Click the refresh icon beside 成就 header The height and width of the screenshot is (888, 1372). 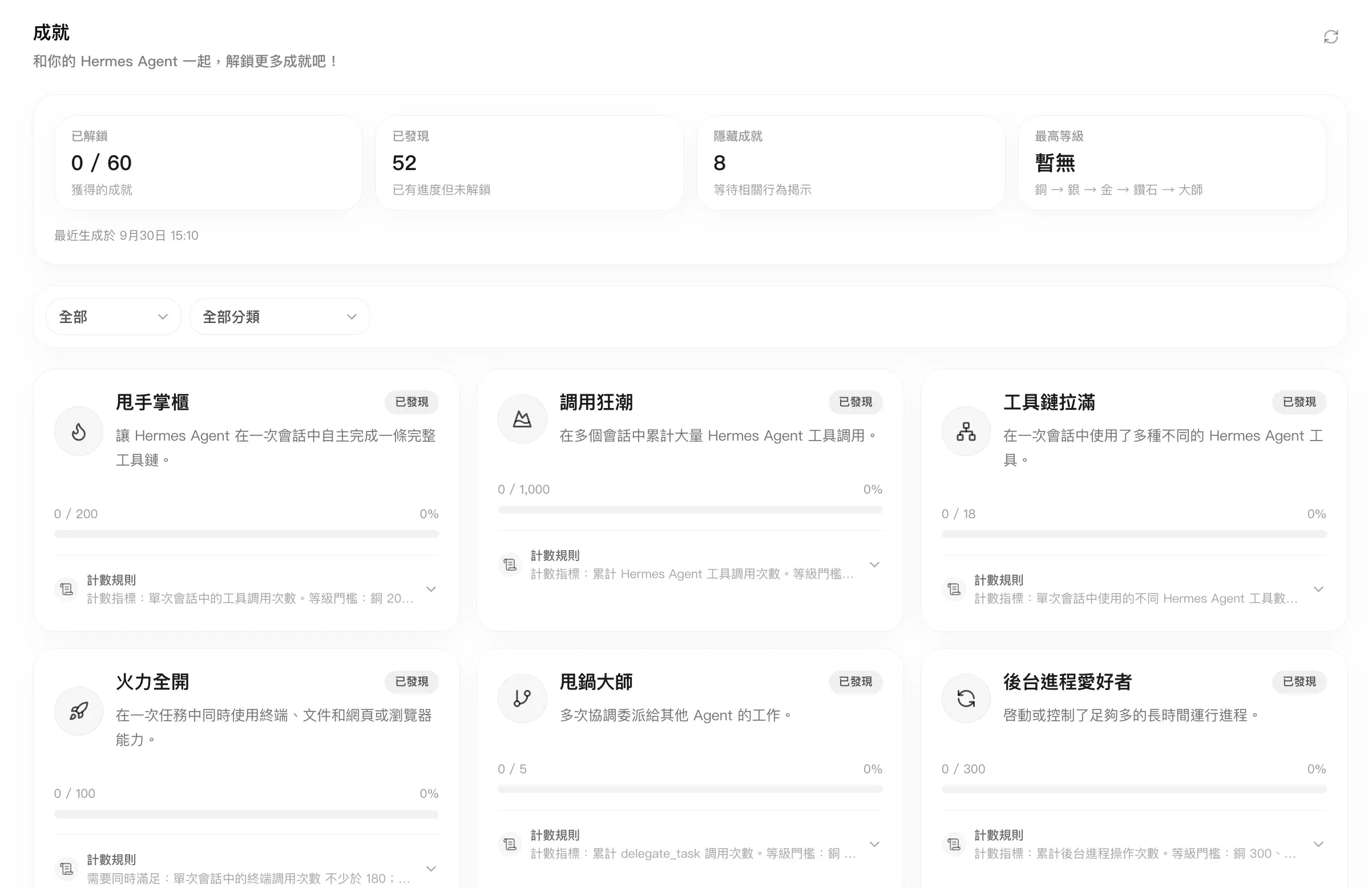[x=1330, y=37]
